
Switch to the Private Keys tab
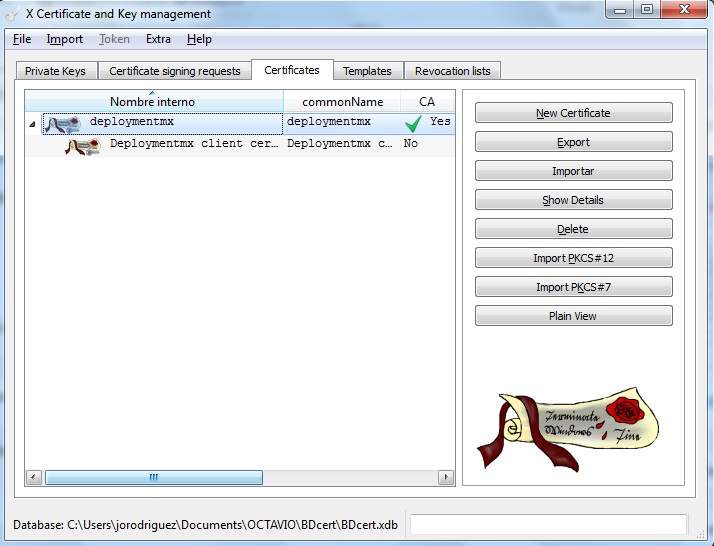(x=55, y=71)
